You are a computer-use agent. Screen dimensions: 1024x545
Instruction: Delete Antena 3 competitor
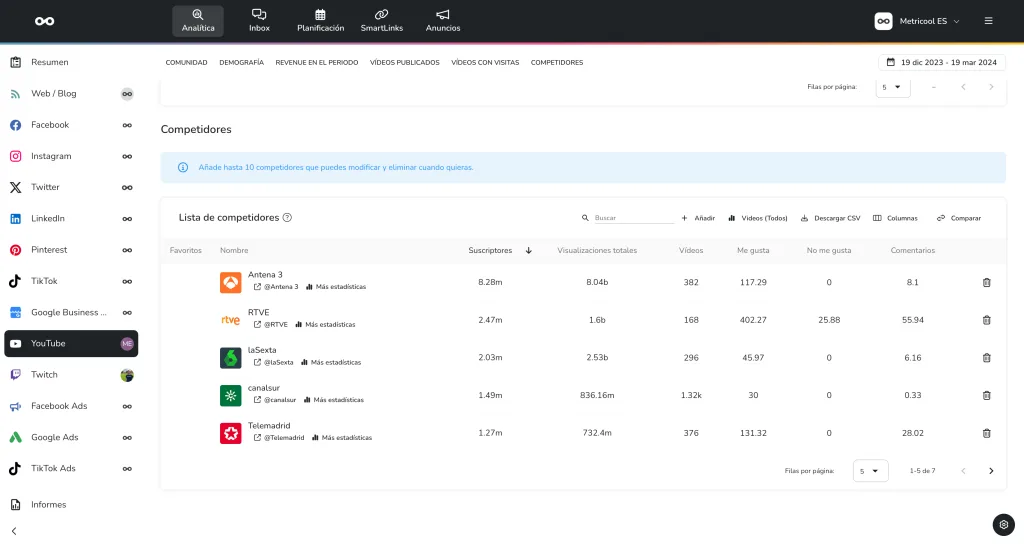coord(986,283)
